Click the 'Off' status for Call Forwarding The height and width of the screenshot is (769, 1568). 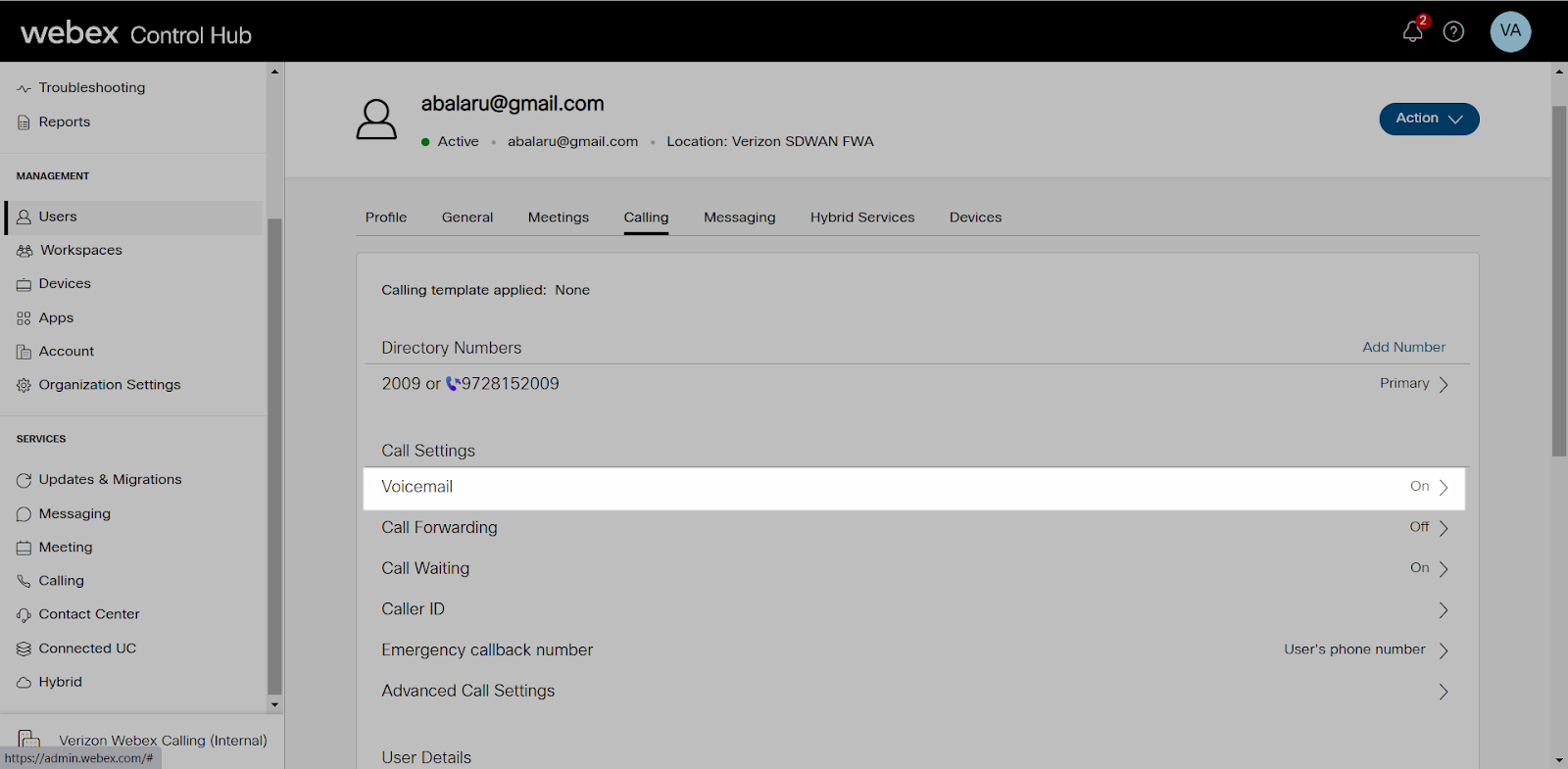pyautogui.click(x=1419, y=527)
